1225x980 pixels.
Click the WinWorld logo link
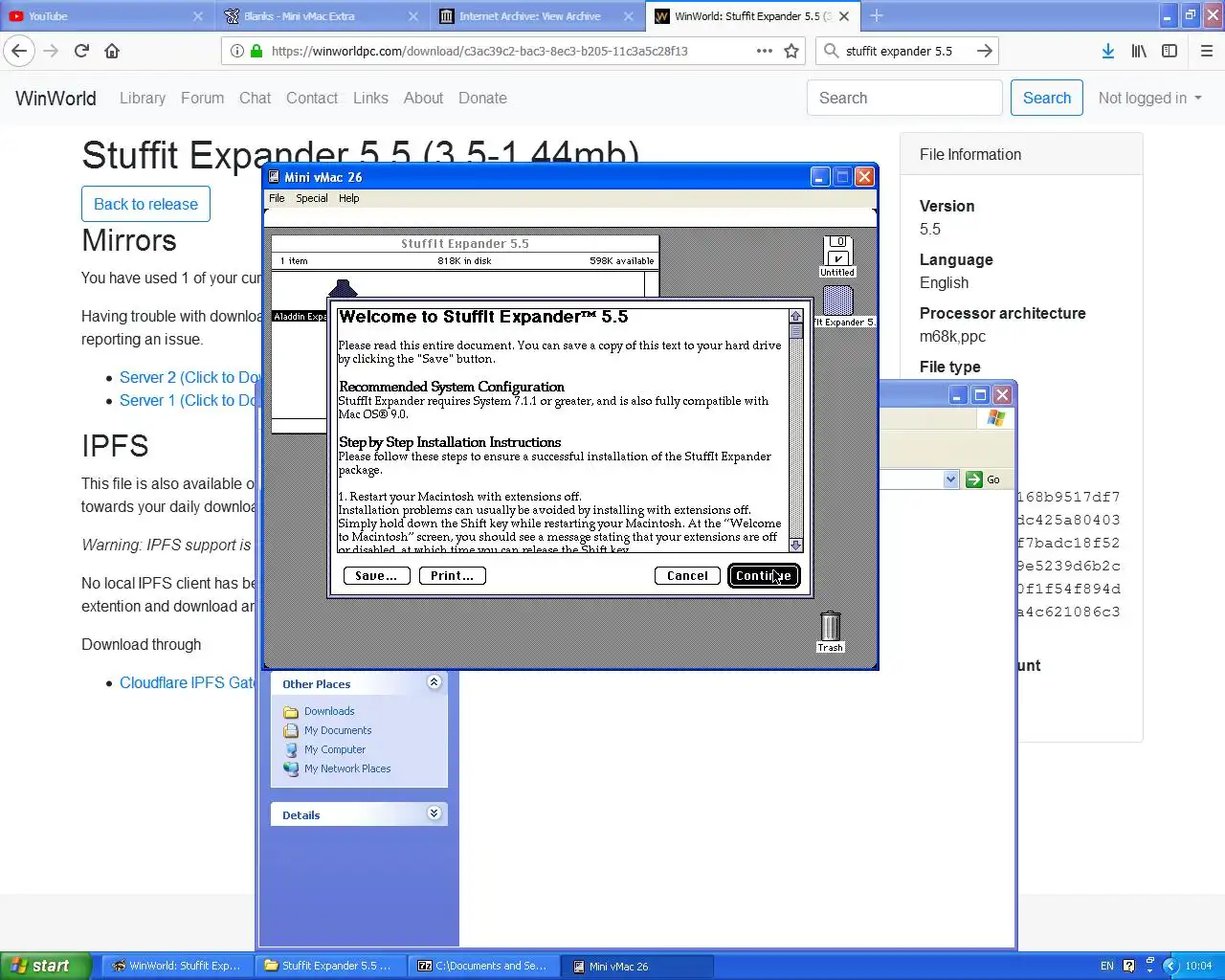pyautogui.click(x=56, y=98)
